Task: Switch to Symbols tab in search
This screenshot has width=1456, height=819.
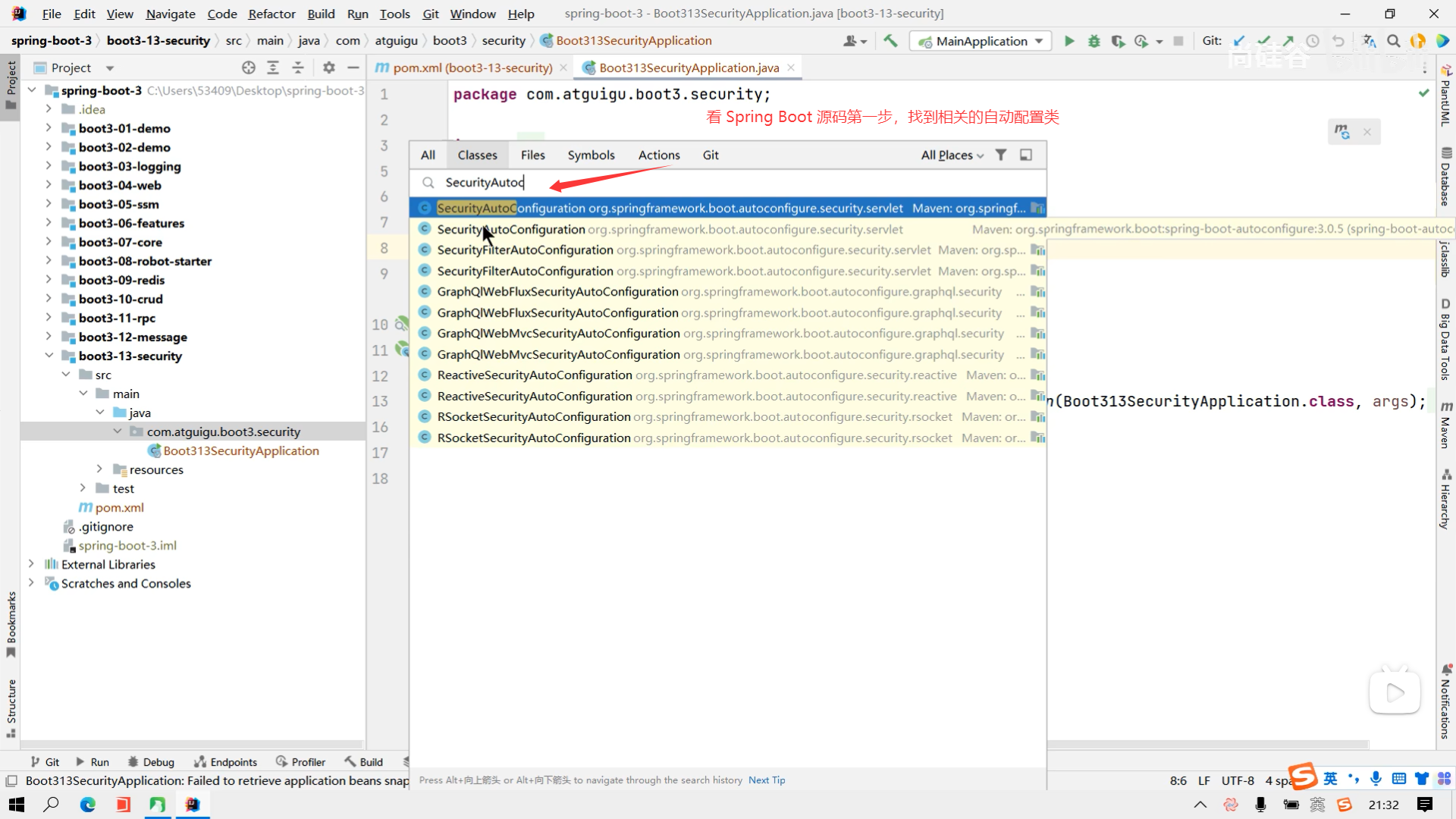Action: 591,155
